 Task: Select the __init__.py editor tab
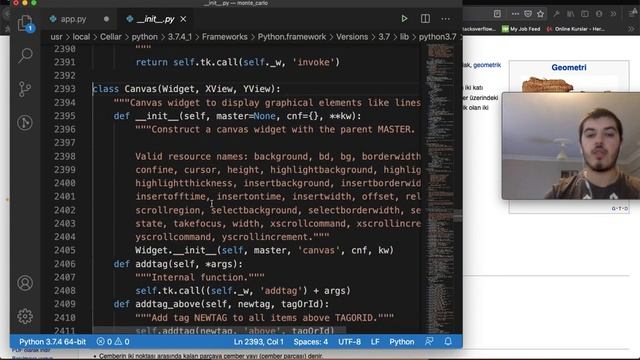[156, 19]
